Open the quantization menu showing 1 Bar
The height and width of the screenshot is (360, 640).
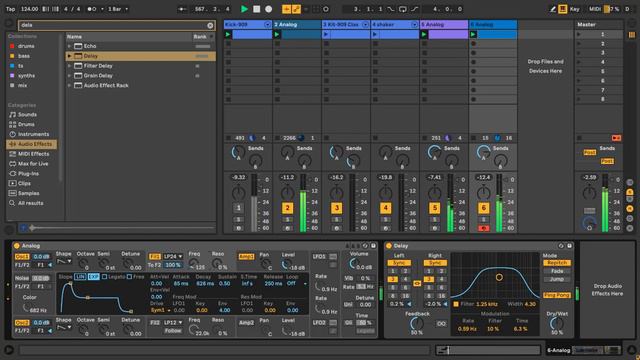pyautogui.click(x=118, y=9)
